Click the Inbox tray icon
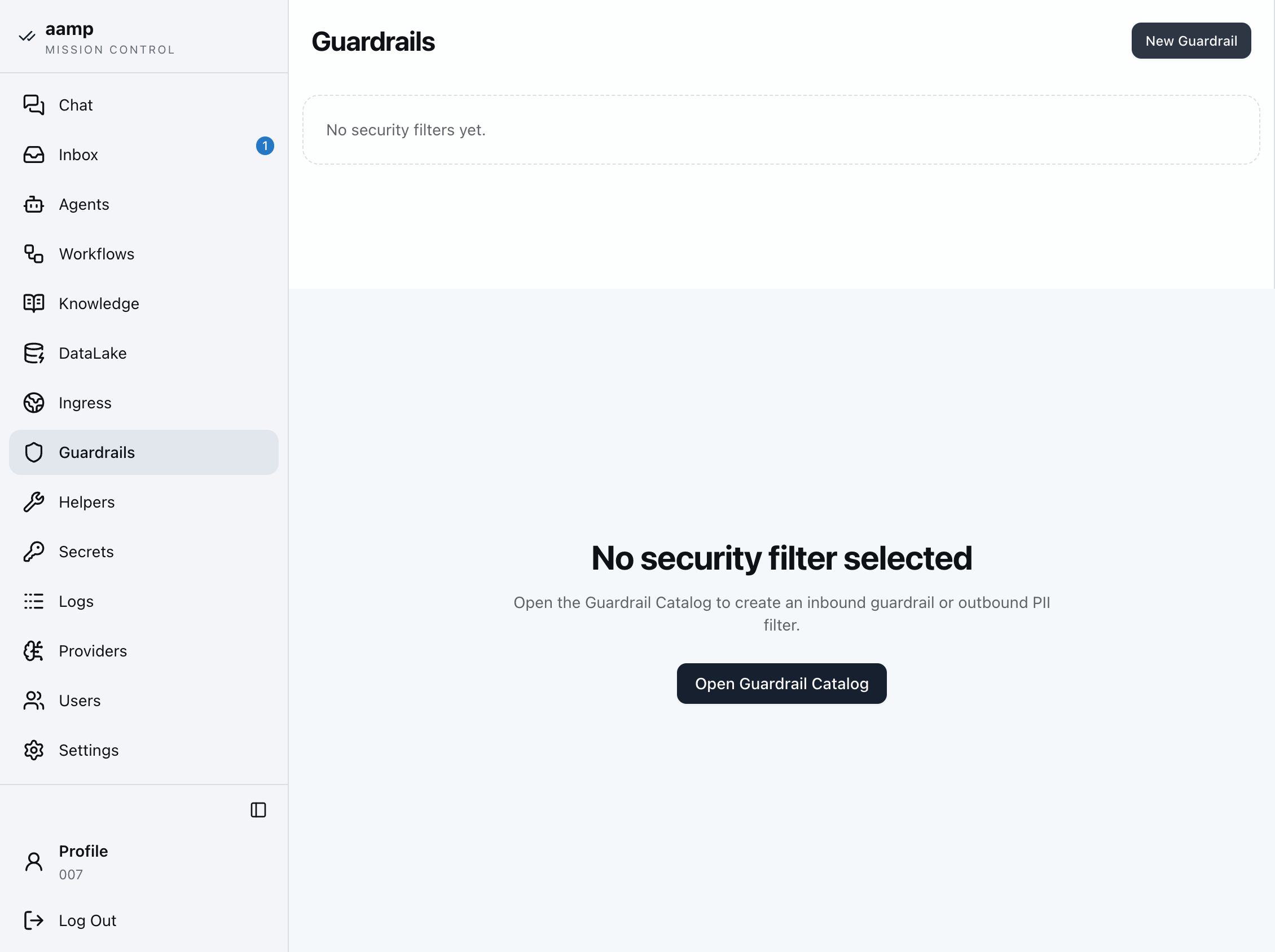 coord(33,155)
